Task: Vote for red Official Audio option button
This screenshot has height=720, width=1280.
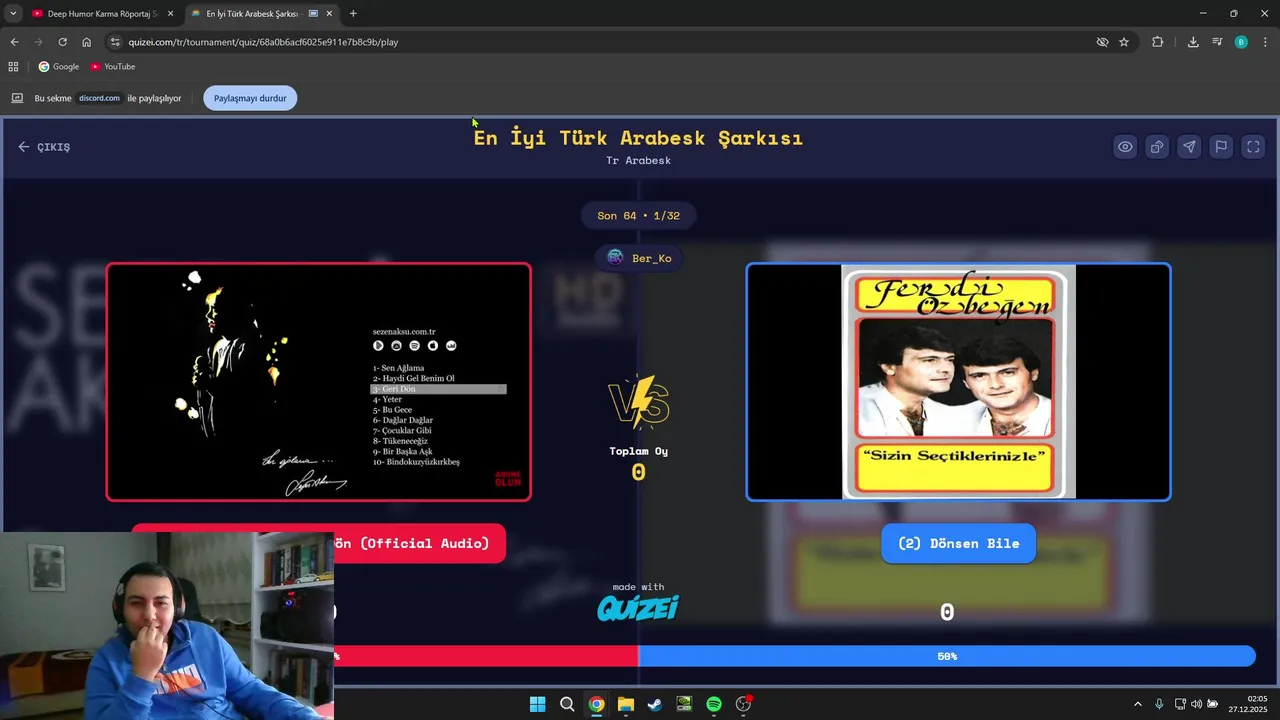Action: point(420,543)
